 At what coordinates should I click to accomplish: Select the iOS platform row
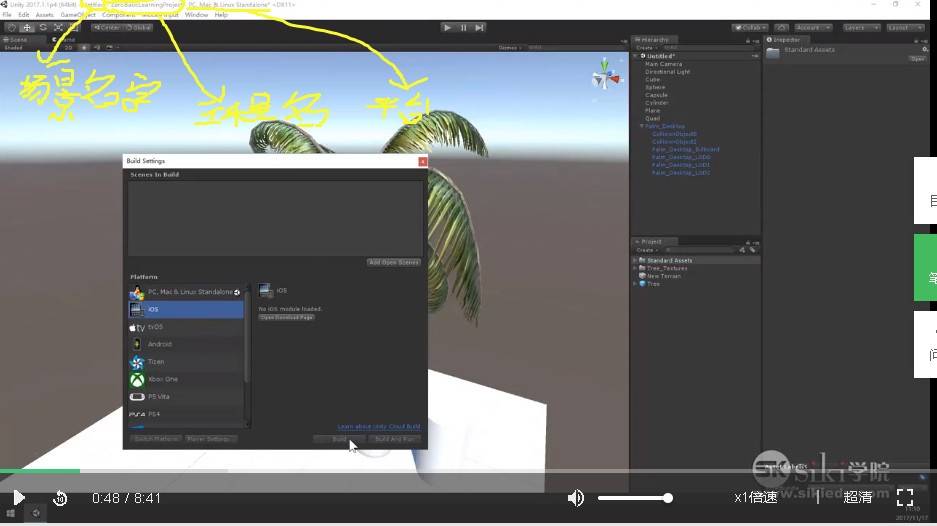point(186,310)
